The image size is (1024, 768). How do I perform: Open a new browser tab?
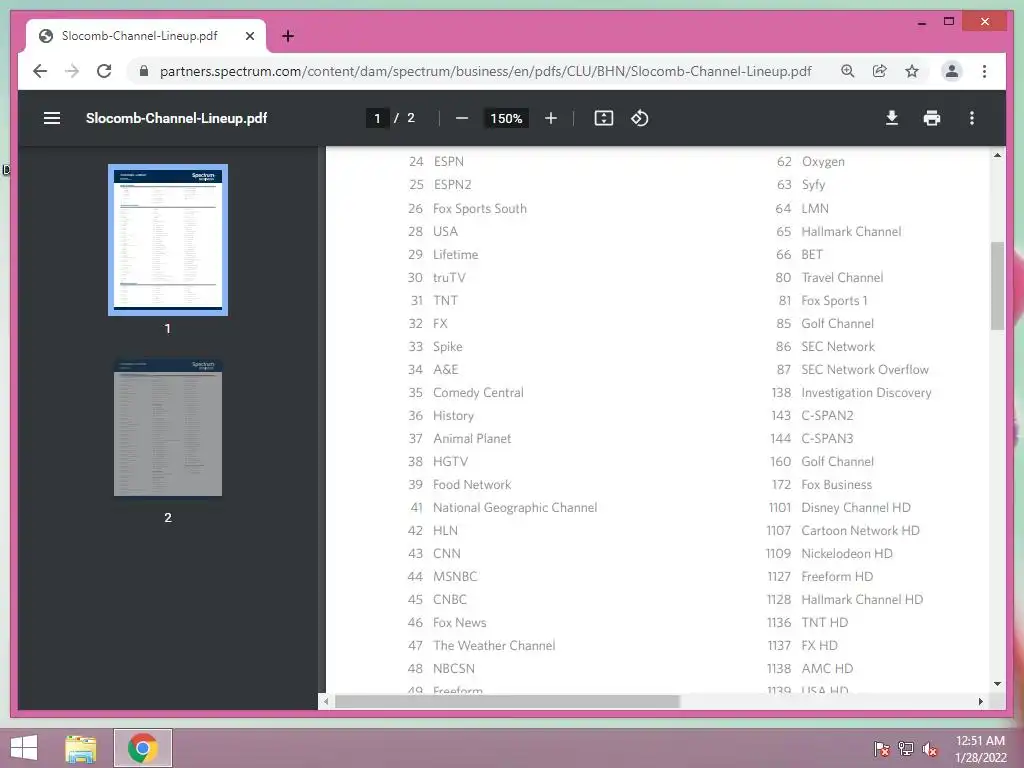(x=288, y=36)
